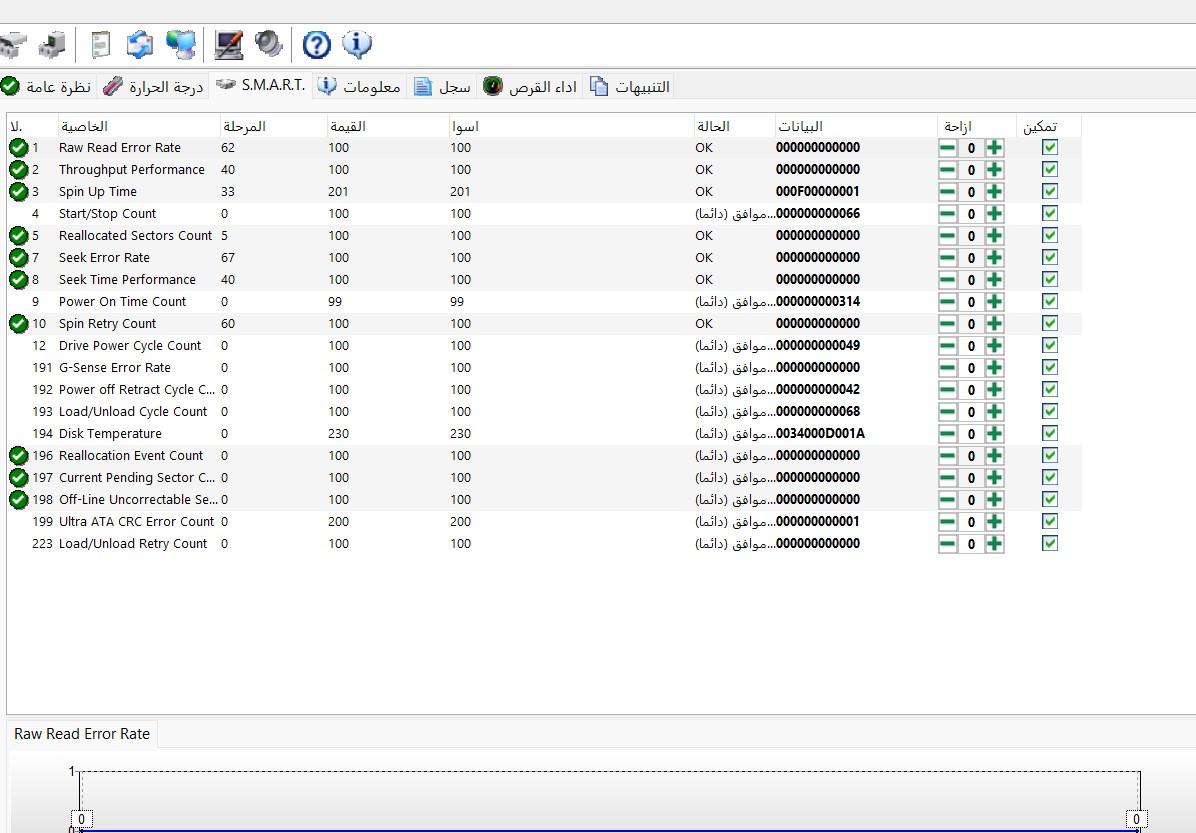Image resolution: width=1196 pixels, height=833 pixels.
Task: Click green check icon of Spin Up Time
Action: [18, 191]
